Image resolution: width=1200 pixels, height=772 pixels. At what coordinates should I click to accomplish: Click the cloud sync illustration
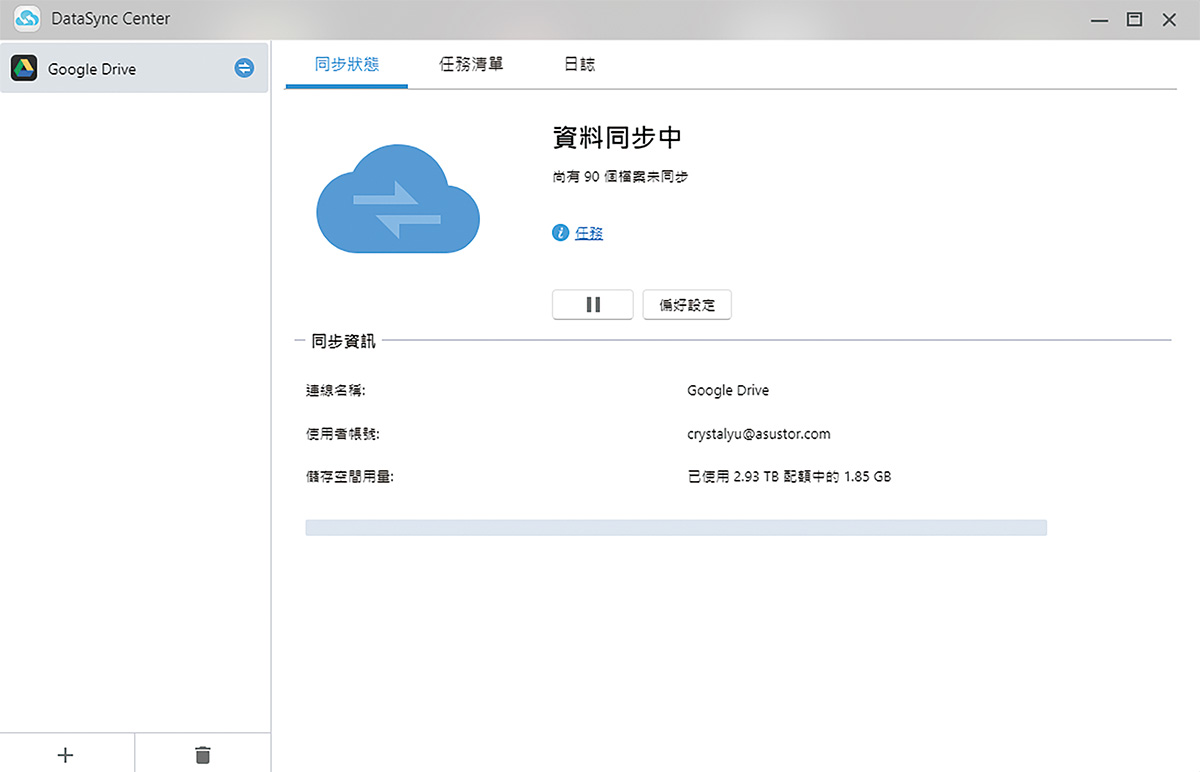[x=397, y=197]
